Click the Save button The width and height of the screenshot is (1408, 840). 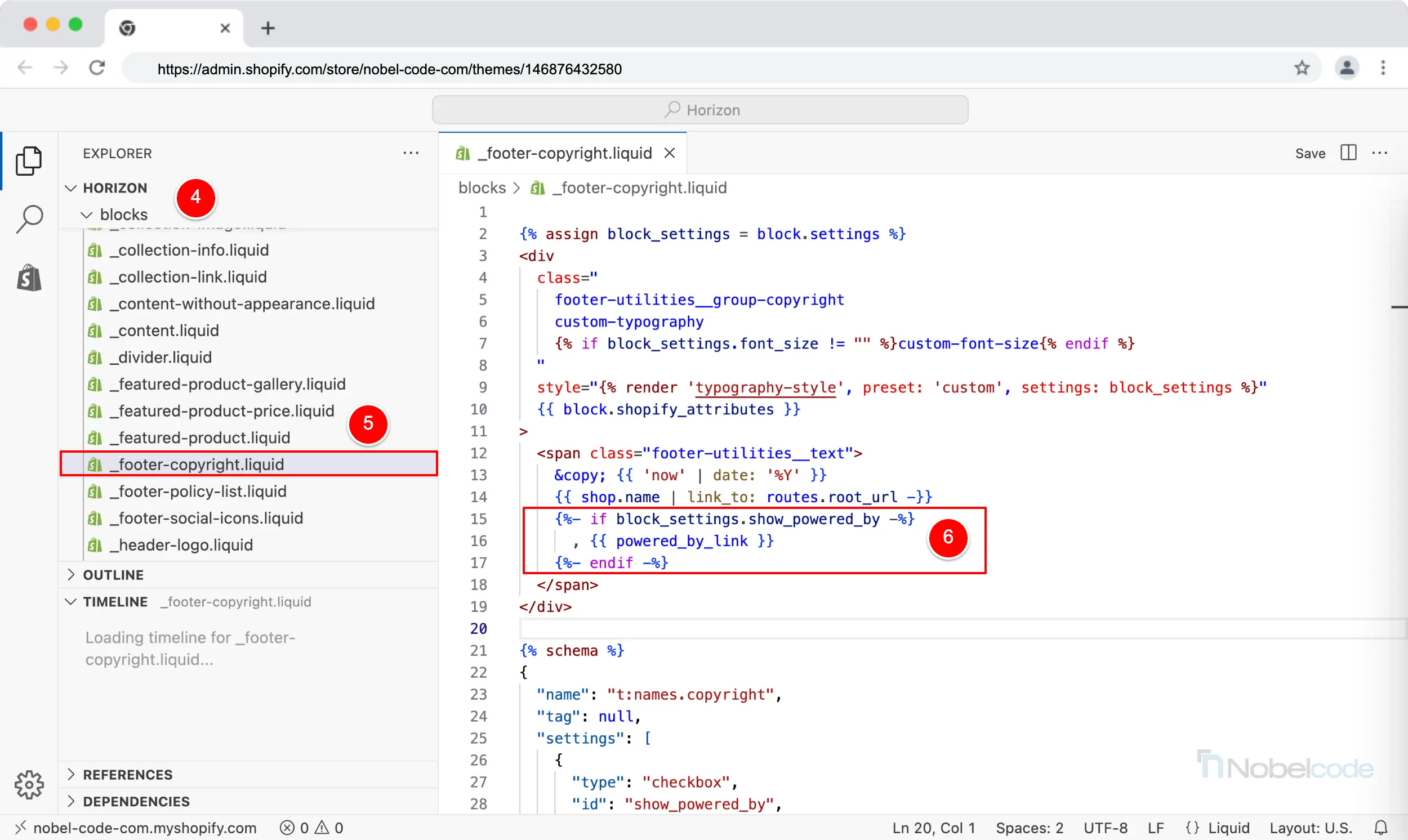click(x=1309, y=153)
